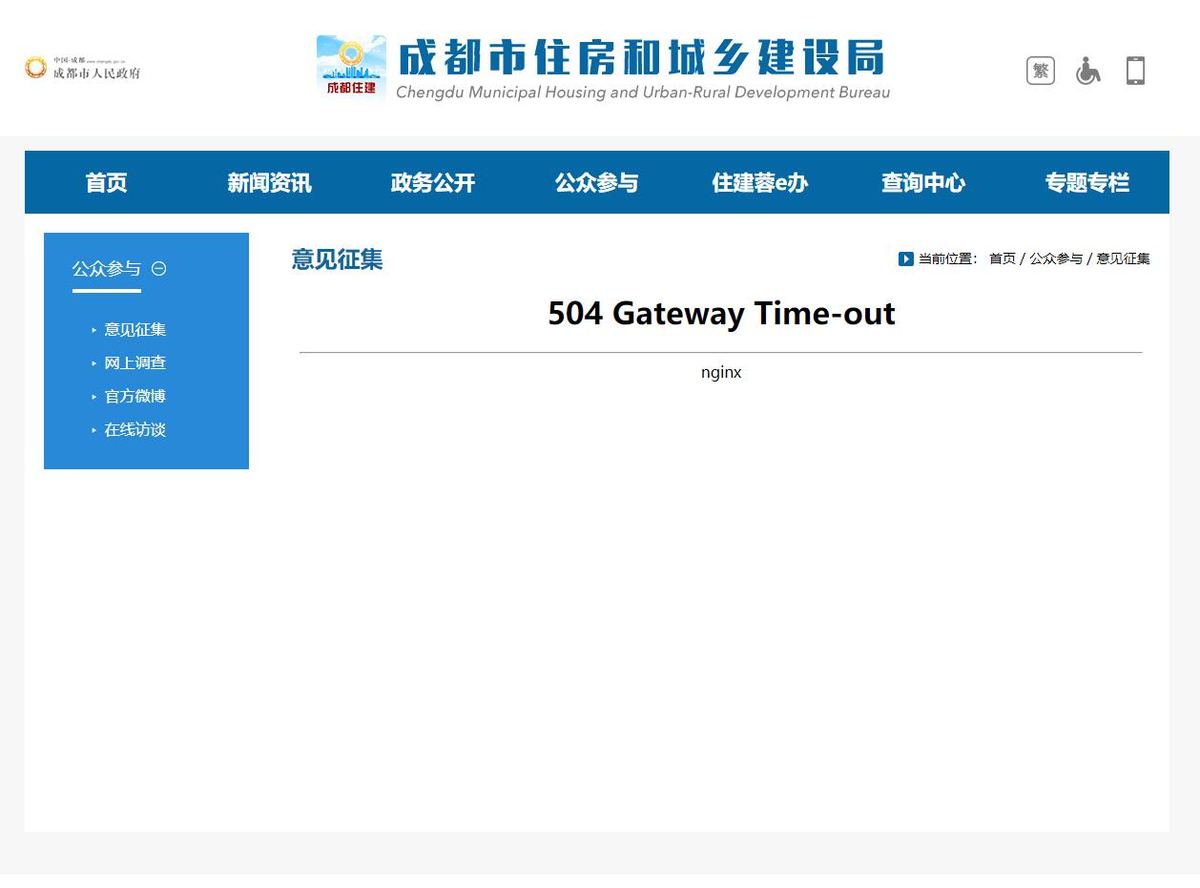The width and height of the screenshot is (1200, 888).
Task: Click 首页 in the breadcrumb trail
Action: coord(1002,259)
